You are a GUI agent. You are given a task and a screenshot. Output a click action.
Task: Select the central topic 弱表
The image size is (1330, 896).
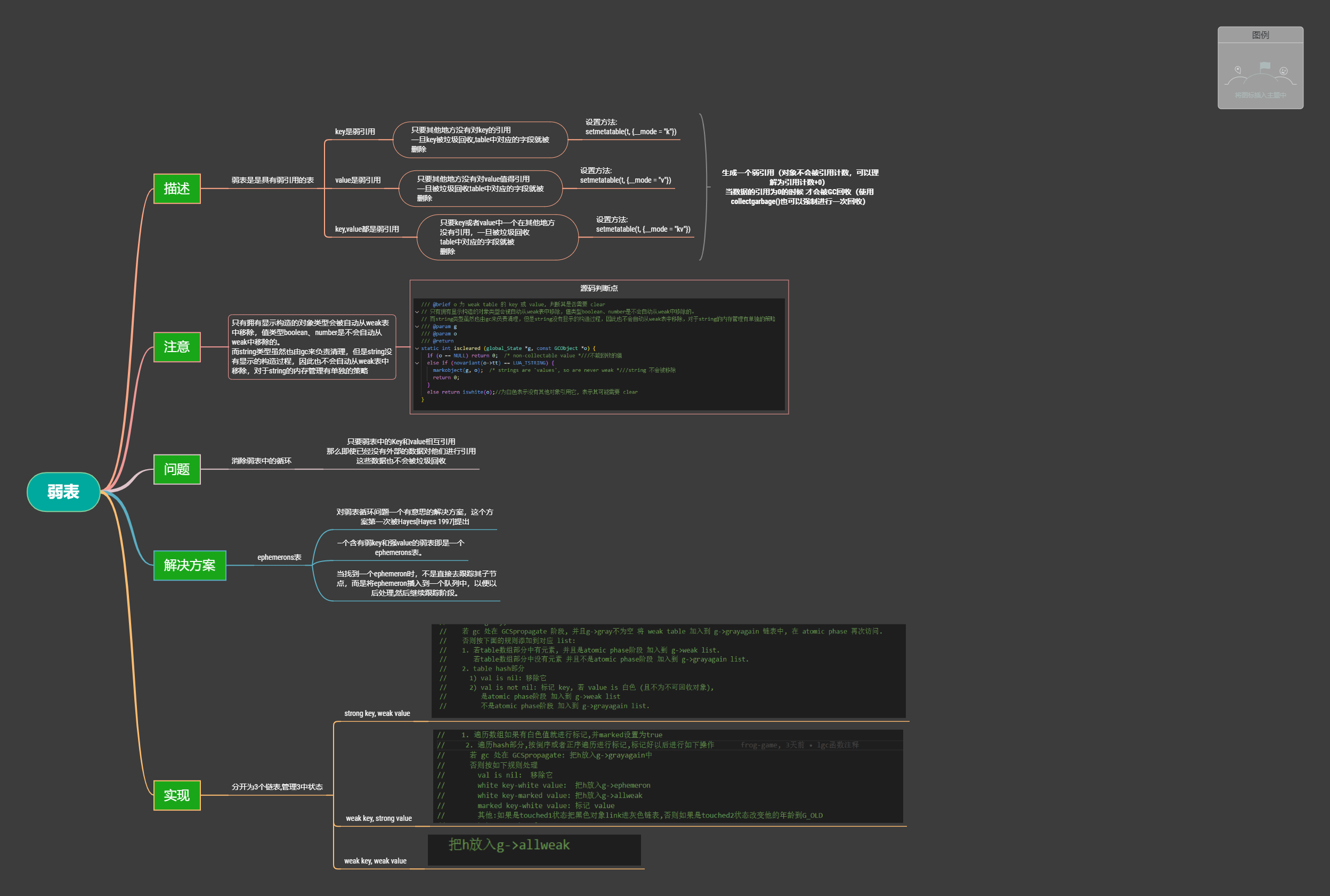point(63,492)
